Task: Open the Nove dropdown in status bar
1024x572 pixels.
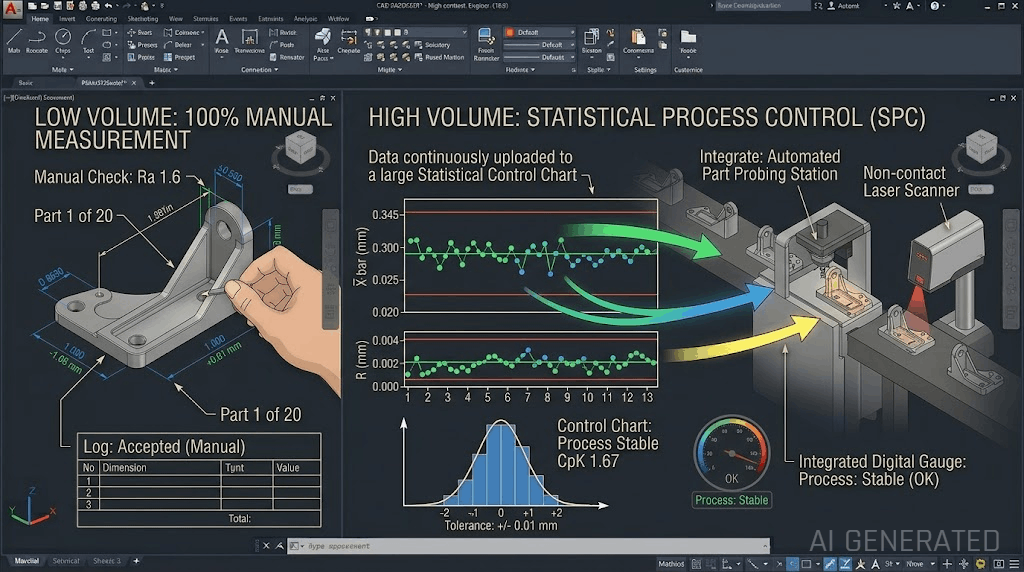Action: click(x=920, y=564)
